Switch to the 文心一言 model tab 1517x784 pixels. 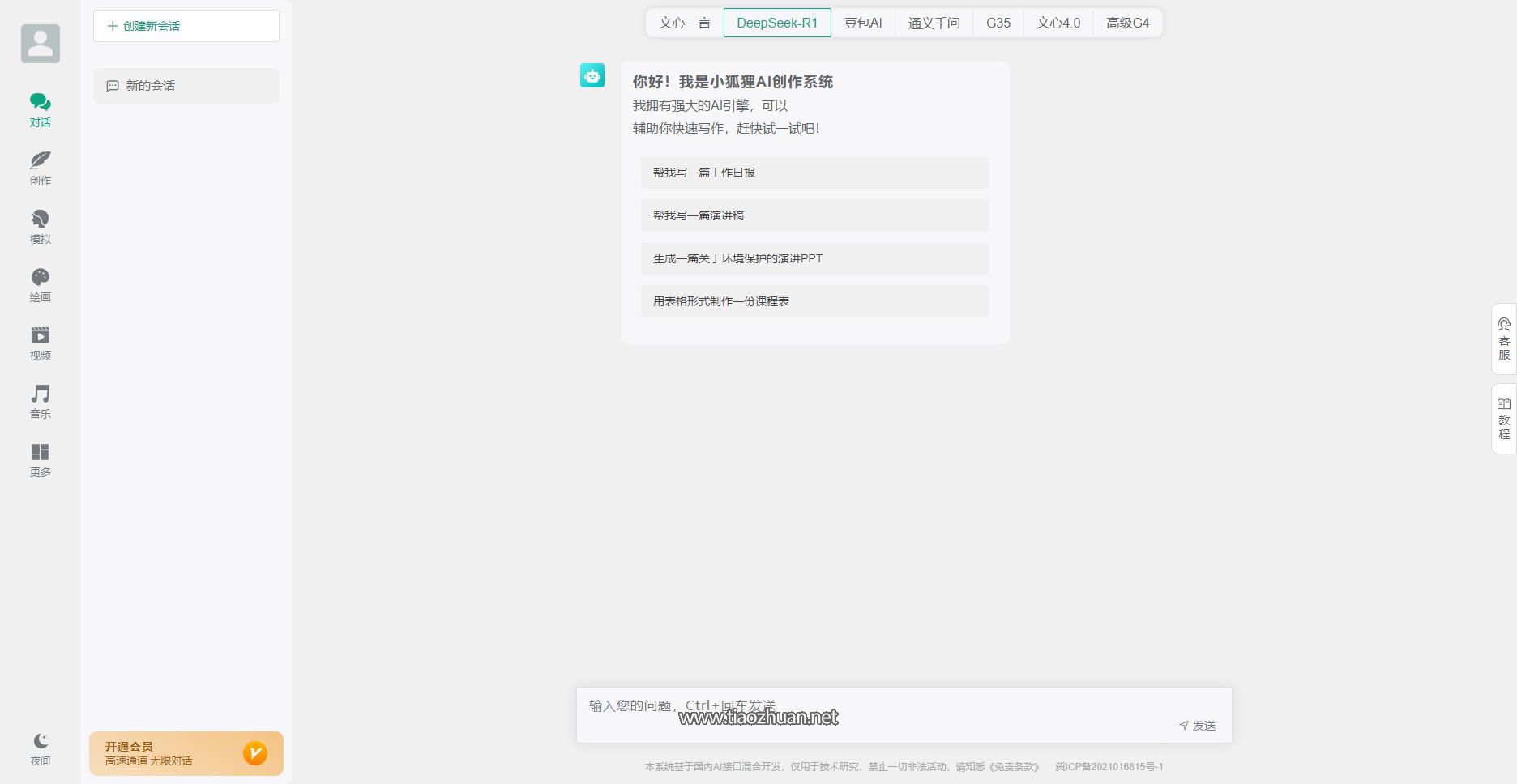(685, 23)
